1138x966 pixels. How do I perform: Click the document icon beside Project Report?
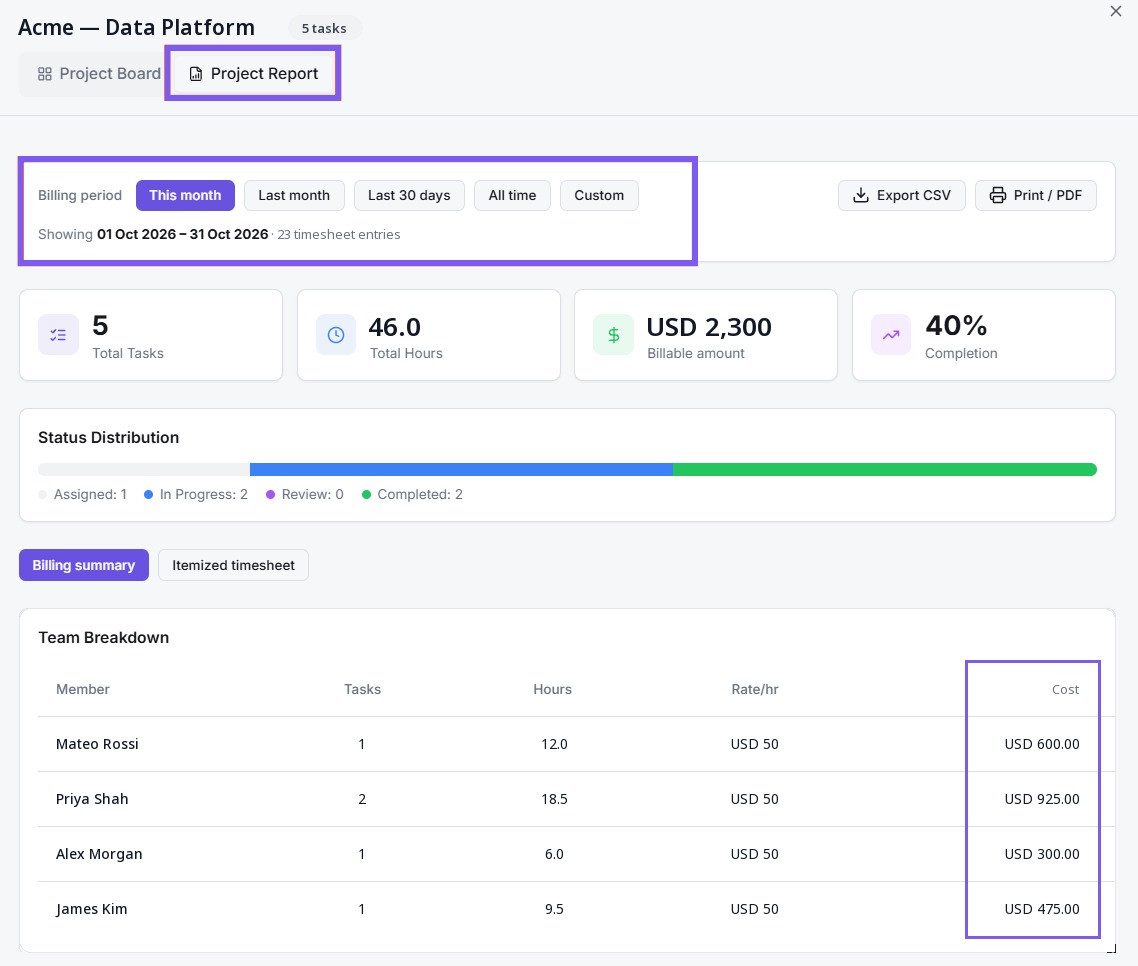click(x=195, y=74)
